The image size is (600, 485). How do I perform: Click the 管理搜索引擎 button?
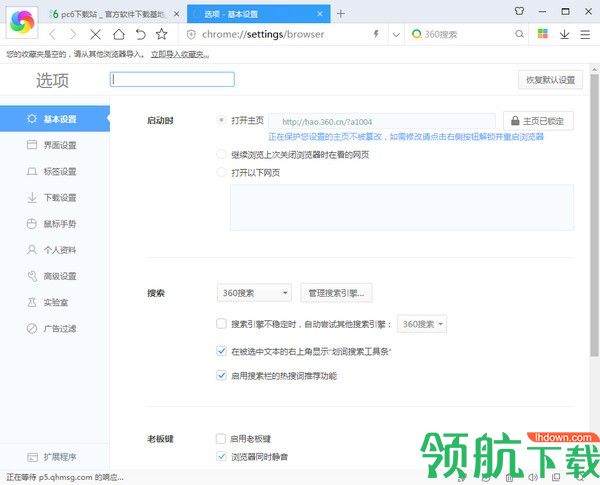click(x=336, y=293)
